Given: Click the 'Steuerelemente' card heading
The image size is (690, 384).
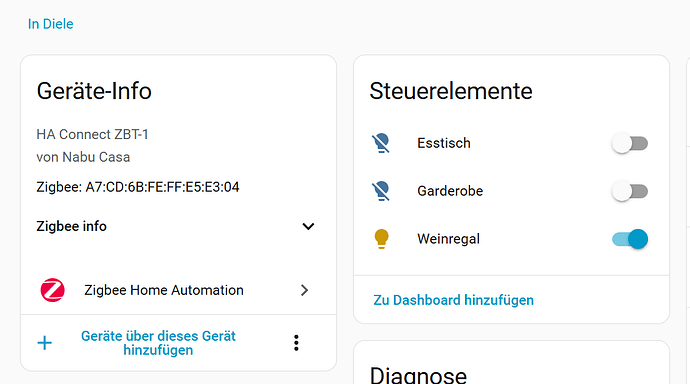Looking at the screenshot, I should (451, 91).
